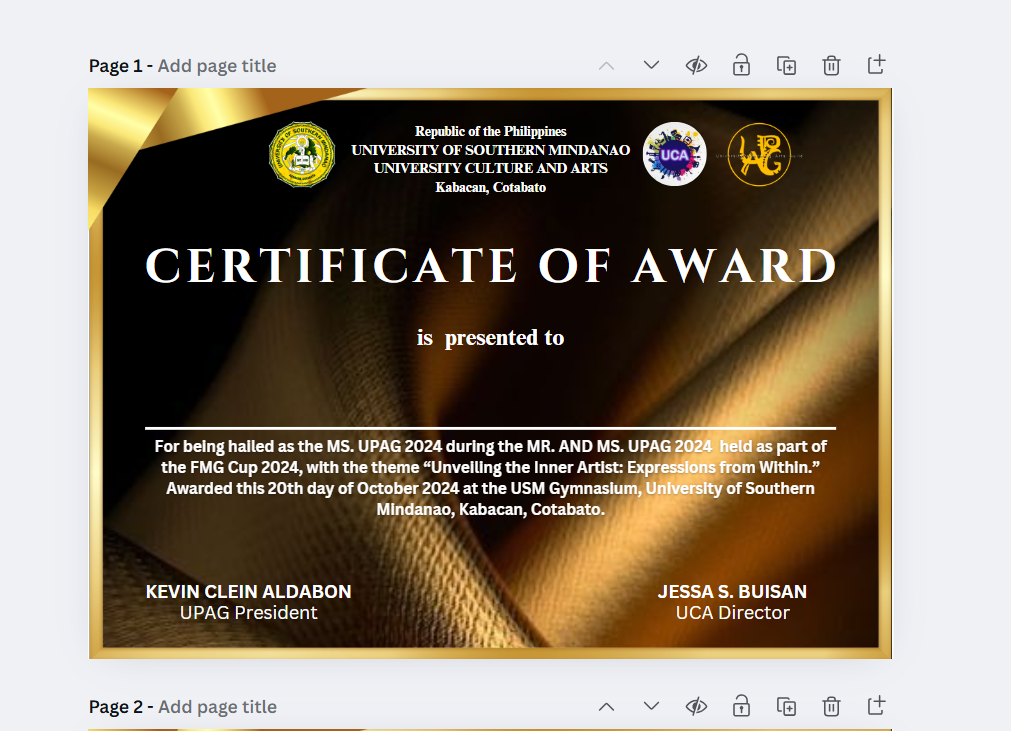Image resolution: width=1011 pixels, height=731 pixels.
Task: Duplicate Page 1
Action: click(x=787, y=66)
